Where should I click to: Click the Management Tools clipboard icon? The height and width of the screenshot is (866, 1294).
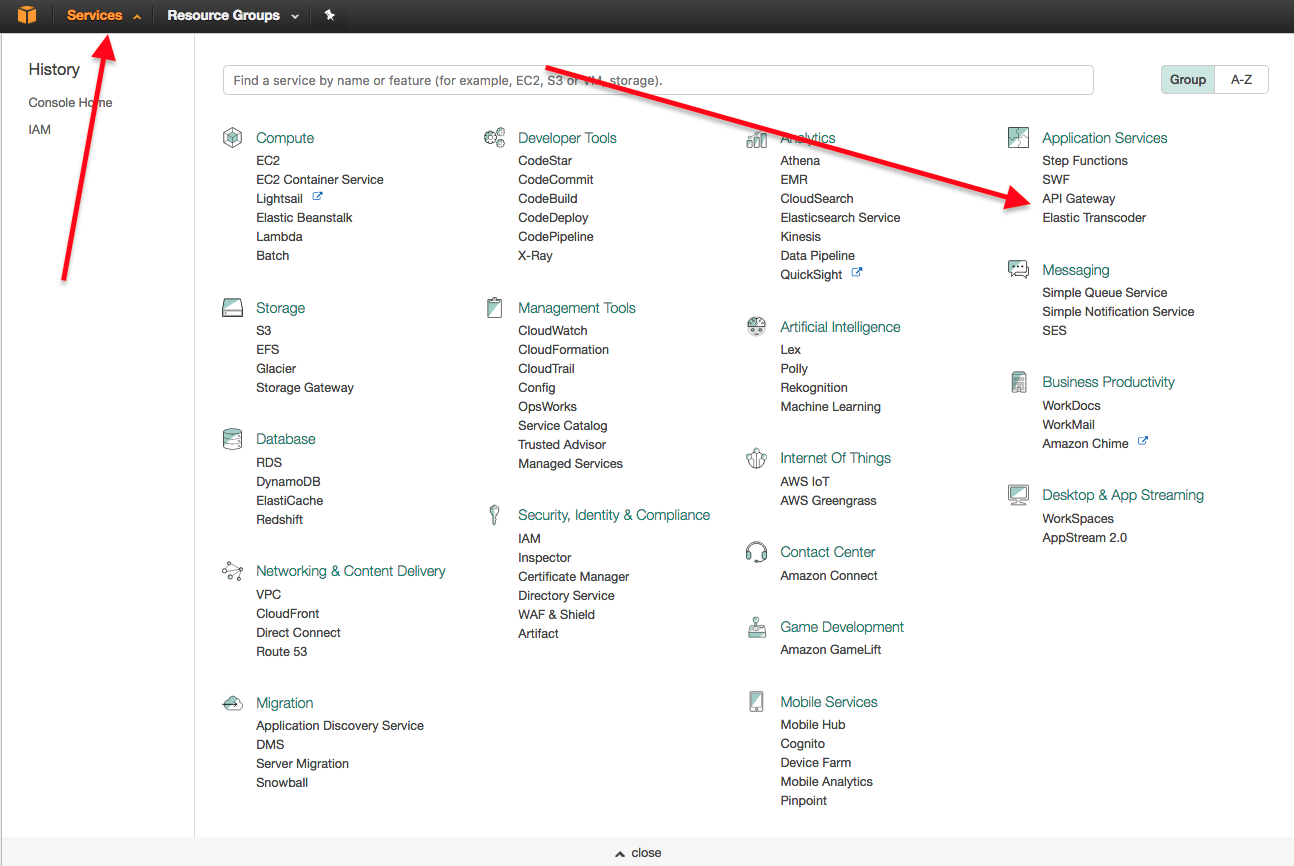coord(494,308)
